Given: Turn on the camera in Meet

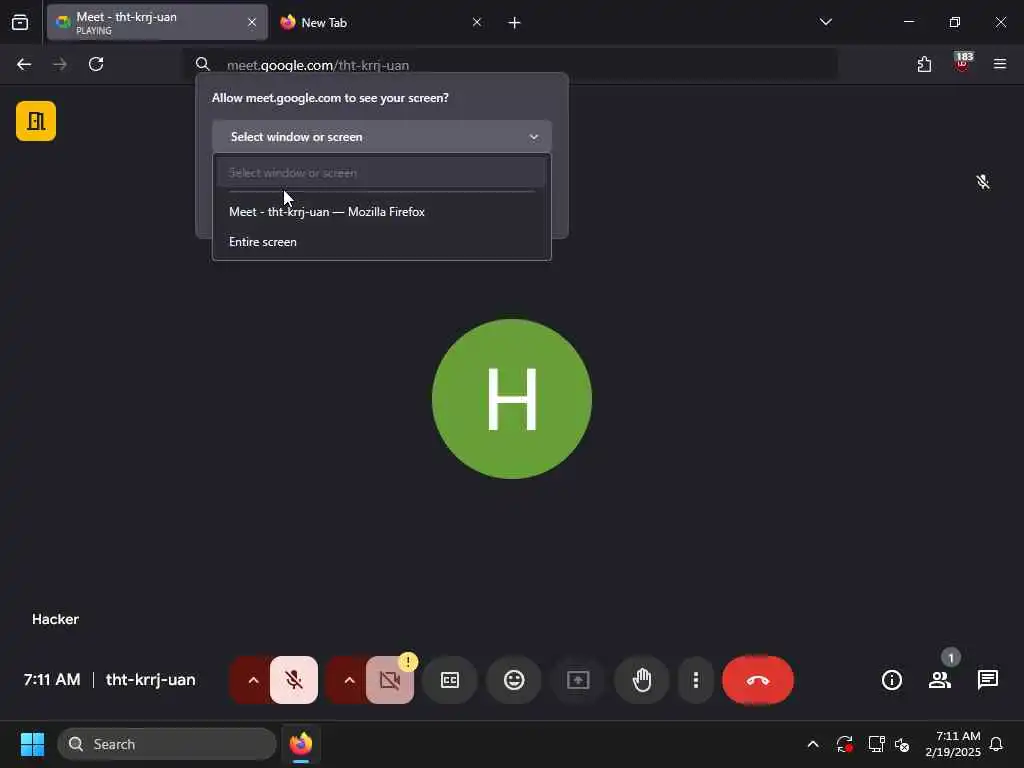Looking at the screenshot, I should click(x=390, y=680).
